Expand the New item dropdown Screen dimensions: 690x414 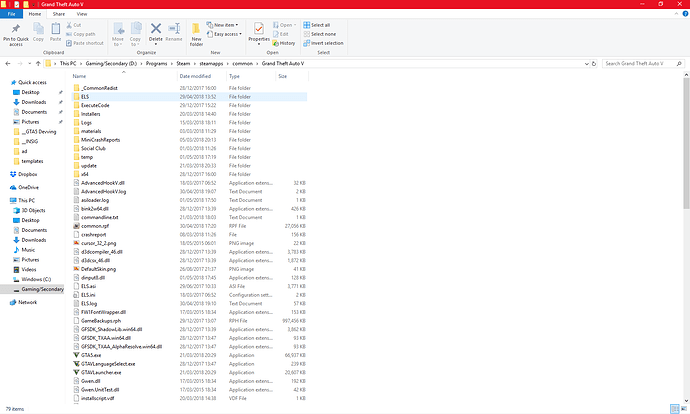(225, 24)
